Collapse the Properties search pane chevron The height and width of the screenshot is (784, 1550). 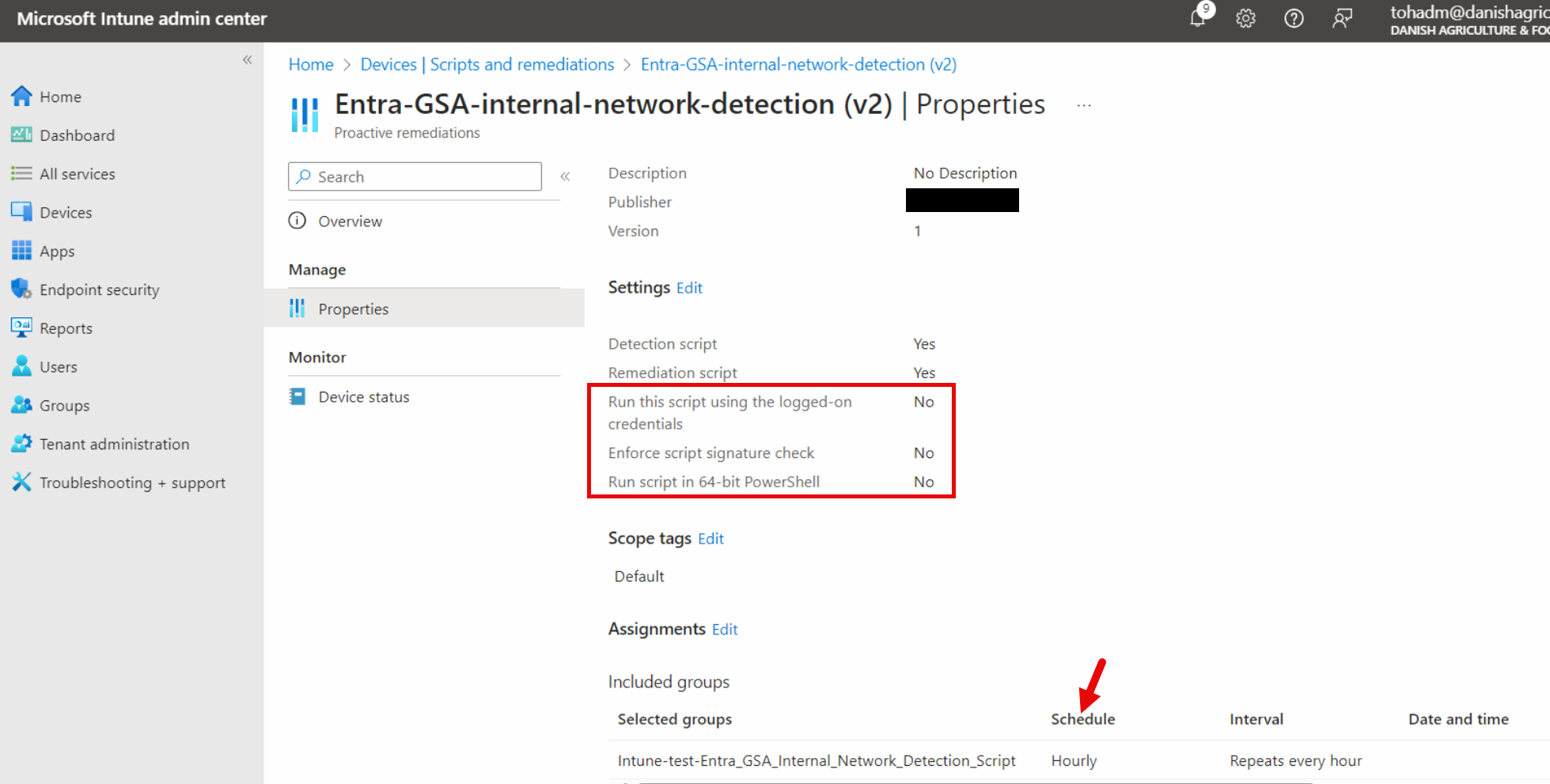[x=565, y=176]
